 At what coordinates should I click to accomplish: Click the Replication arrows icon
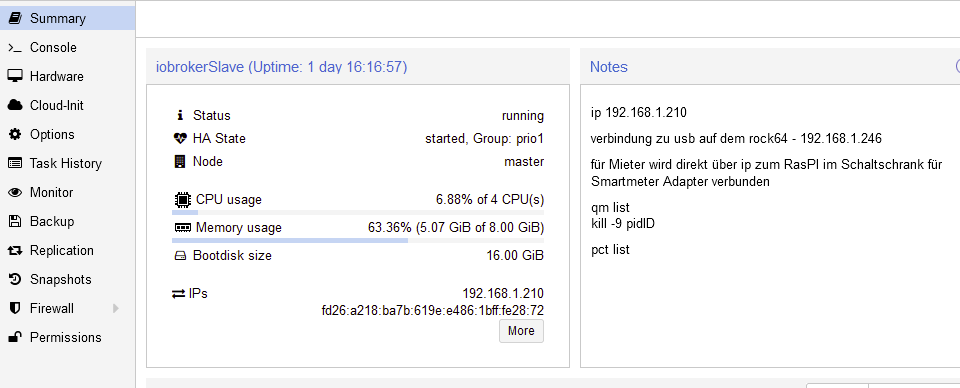[15, 250]
